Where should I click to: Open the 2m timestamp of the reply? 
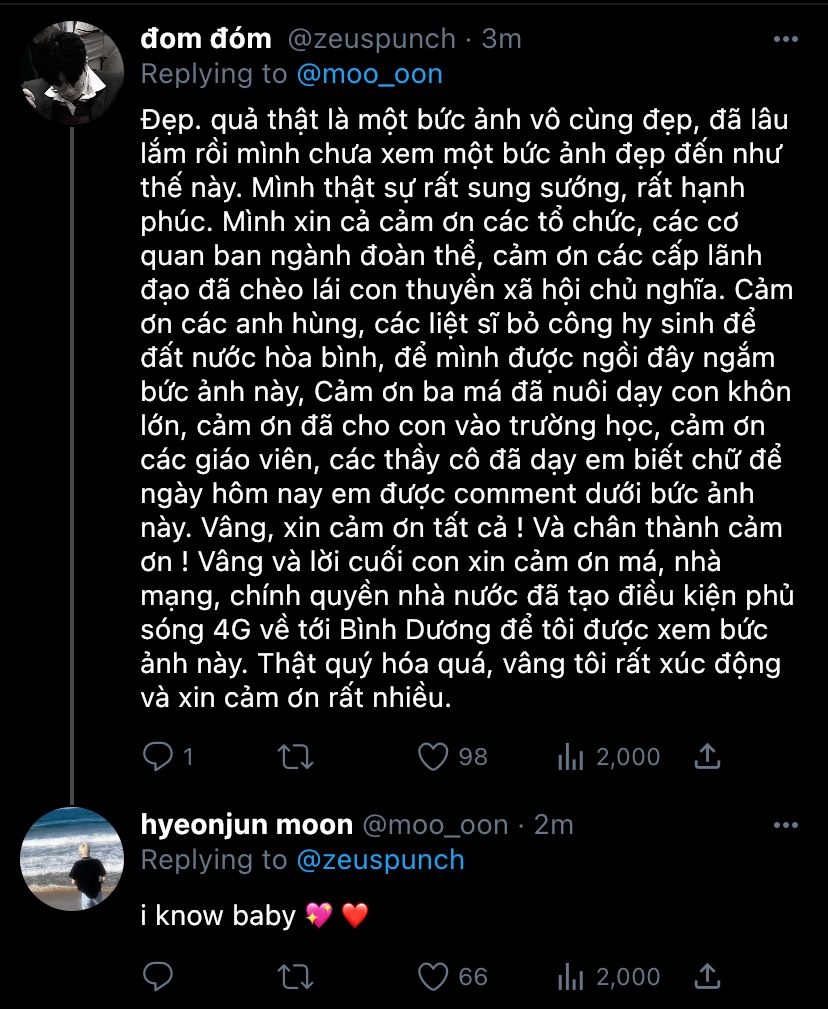pyautogui.click(x=553, y=825)
